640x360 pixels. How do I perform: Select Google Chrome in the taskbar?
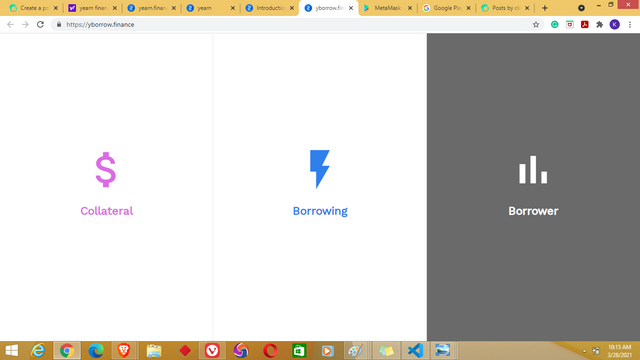point(67,351)
